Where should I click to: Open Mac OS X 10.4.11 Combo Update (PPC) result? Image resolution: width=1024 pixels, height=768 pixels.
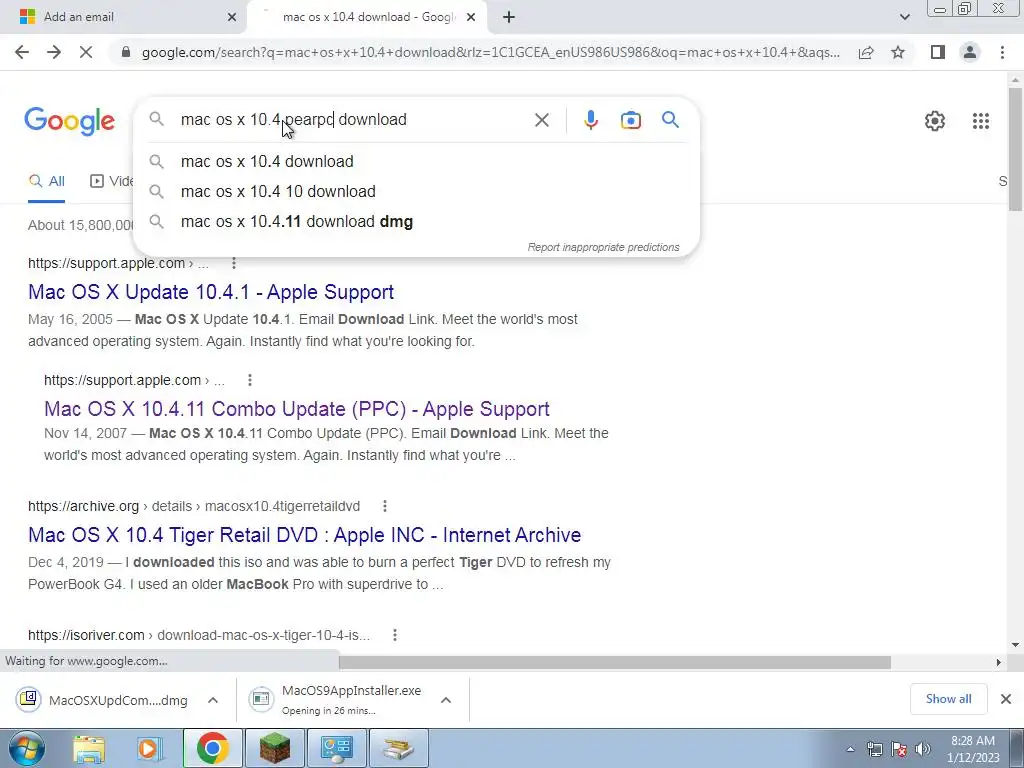(296, 409)
